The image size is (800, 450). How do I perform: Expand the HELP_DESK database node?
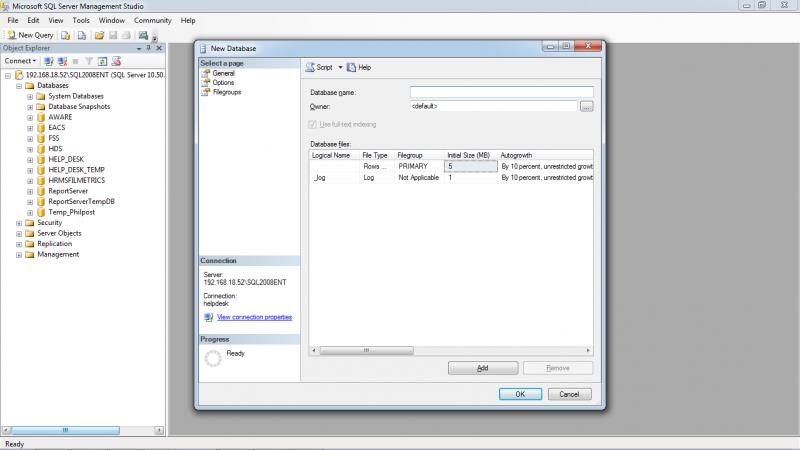30,159
